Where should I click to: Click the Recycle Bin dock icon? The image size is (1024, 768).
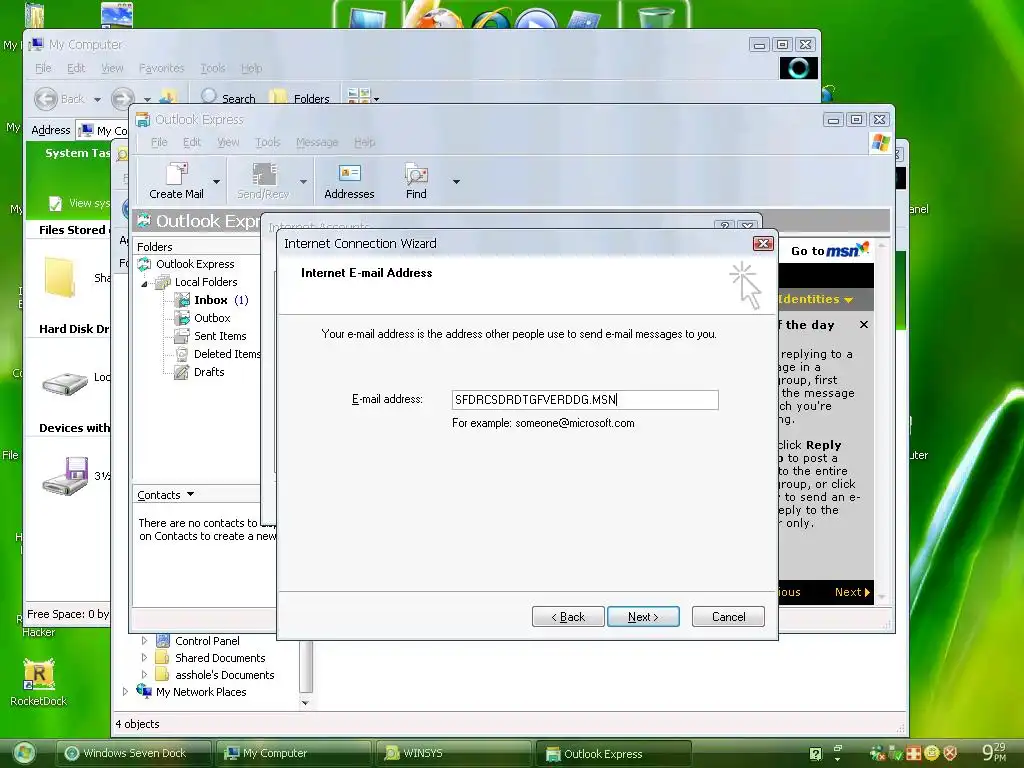[x=656, y=16]
